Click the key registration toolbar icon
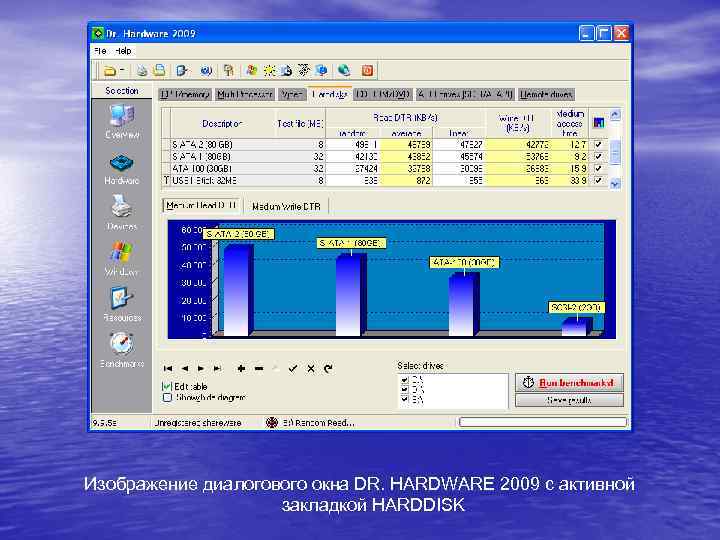720x540 pixels. (228, 70)
